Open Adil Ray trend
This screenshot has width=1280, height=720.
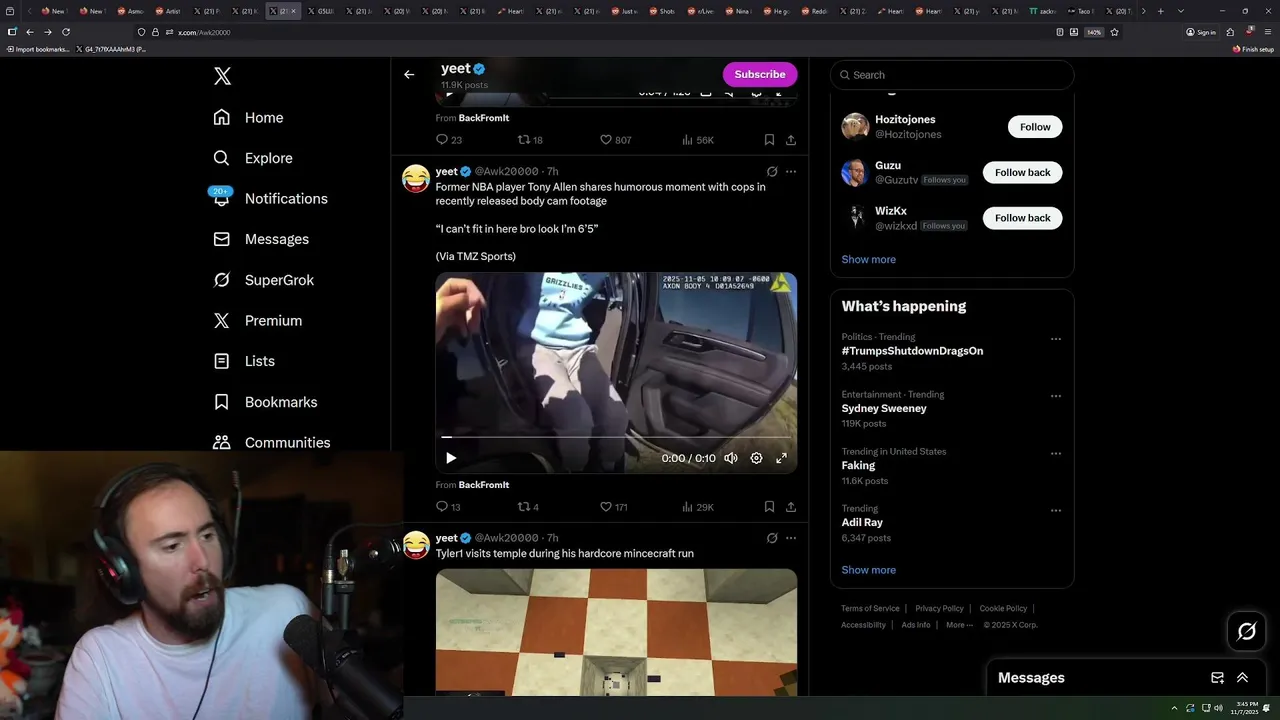tap(862, 522)
